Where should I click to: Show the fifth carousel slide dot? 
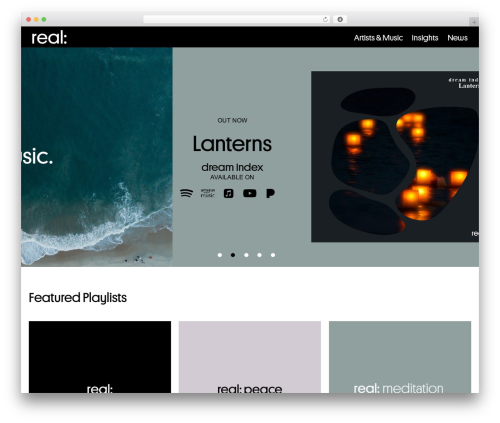click(273, 255)
